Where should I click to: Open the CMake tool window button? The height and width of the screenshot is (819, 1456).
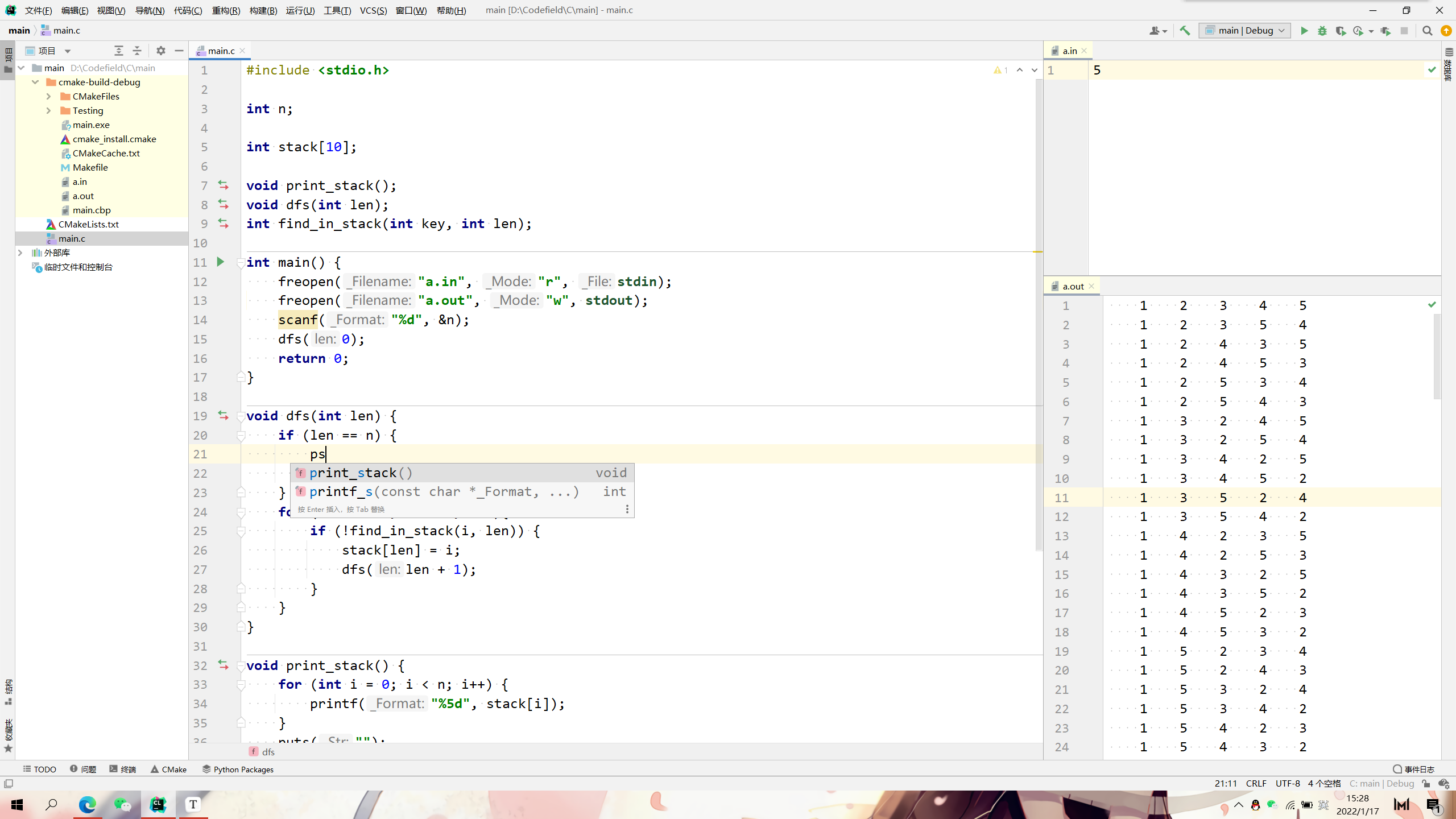pyautogui.click(x=169, y=769)
